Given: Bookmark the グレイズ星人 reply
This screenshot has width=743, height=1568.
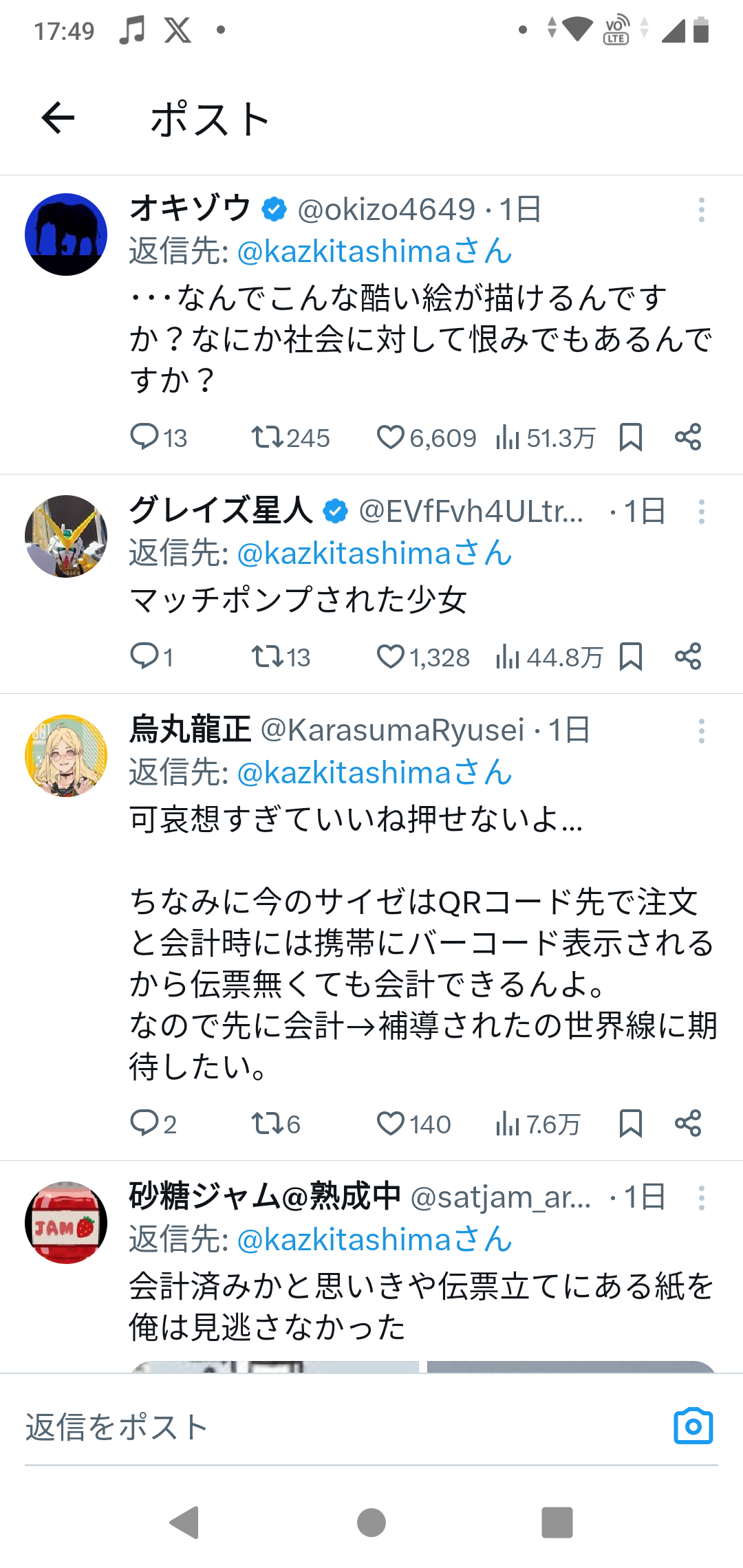Looking at the screenshot, I should coord(630,657).
